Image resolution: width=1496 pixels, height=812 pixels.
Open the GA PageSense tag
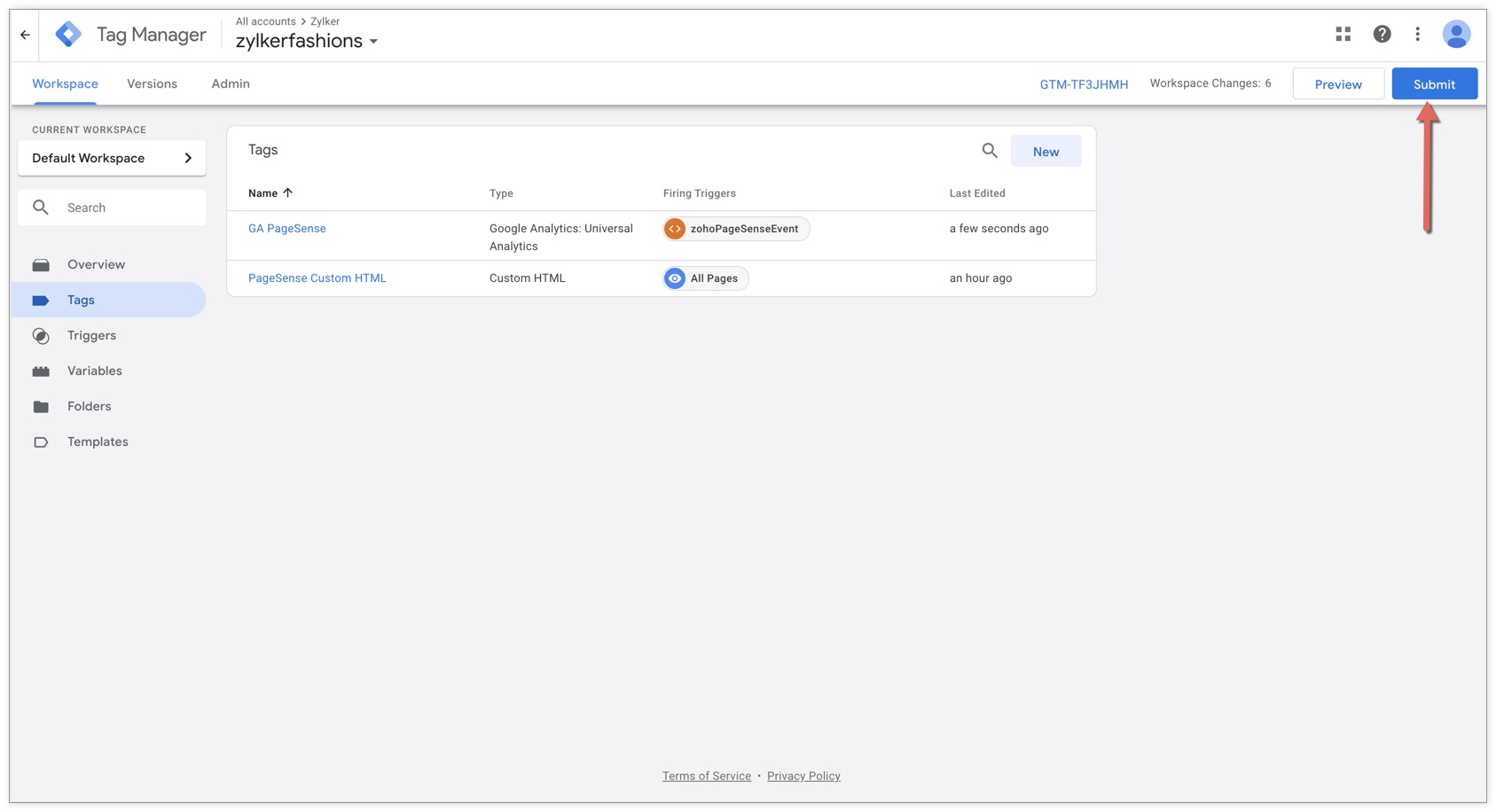pyautogui.click(x=287, y=229)
